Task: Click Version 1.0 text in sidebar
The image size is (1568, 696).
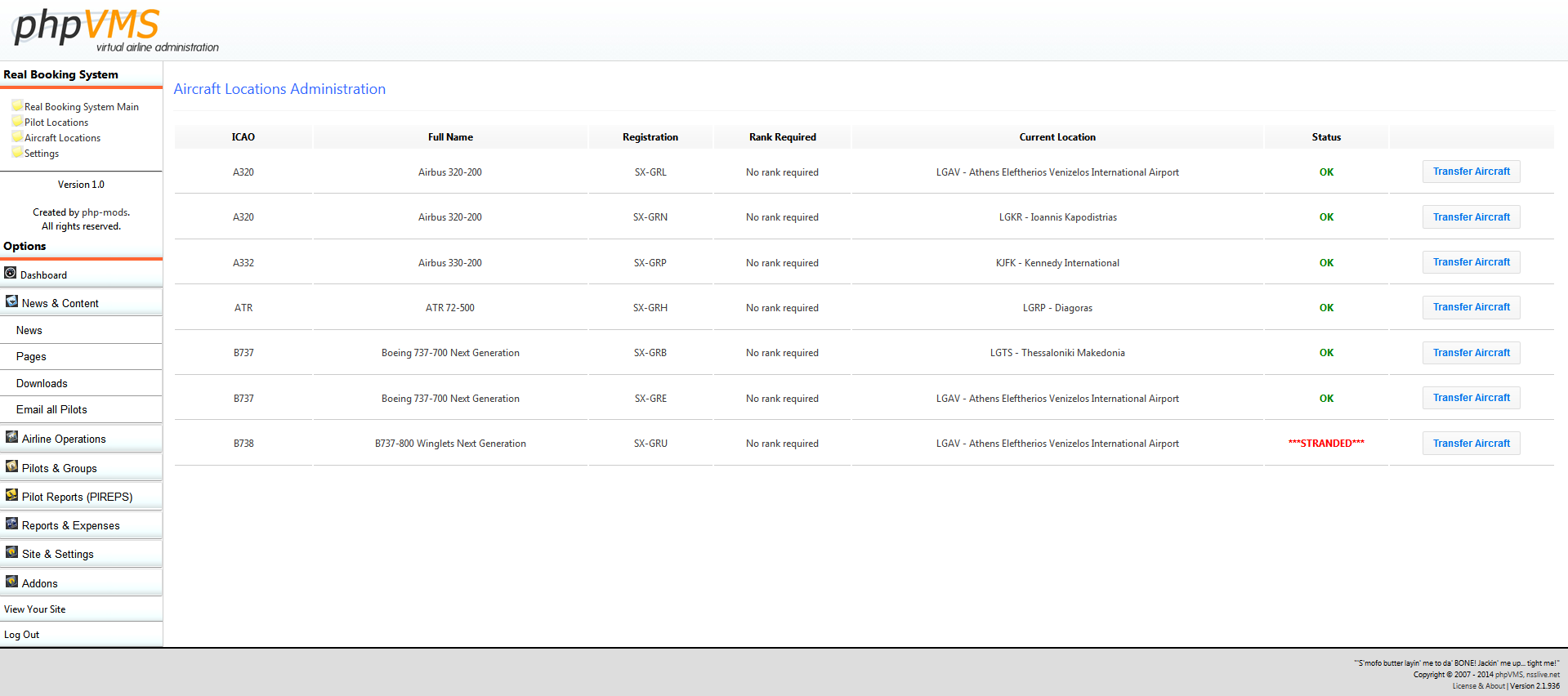Action: click(81, 185)
